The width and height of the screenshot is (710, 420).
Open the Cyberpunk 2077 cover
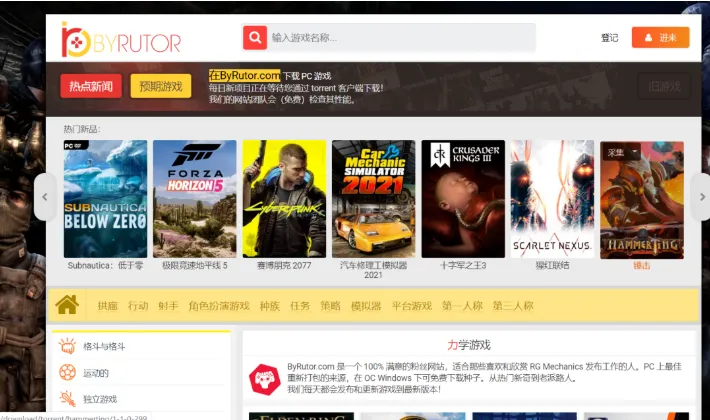[x=284, y=199]
